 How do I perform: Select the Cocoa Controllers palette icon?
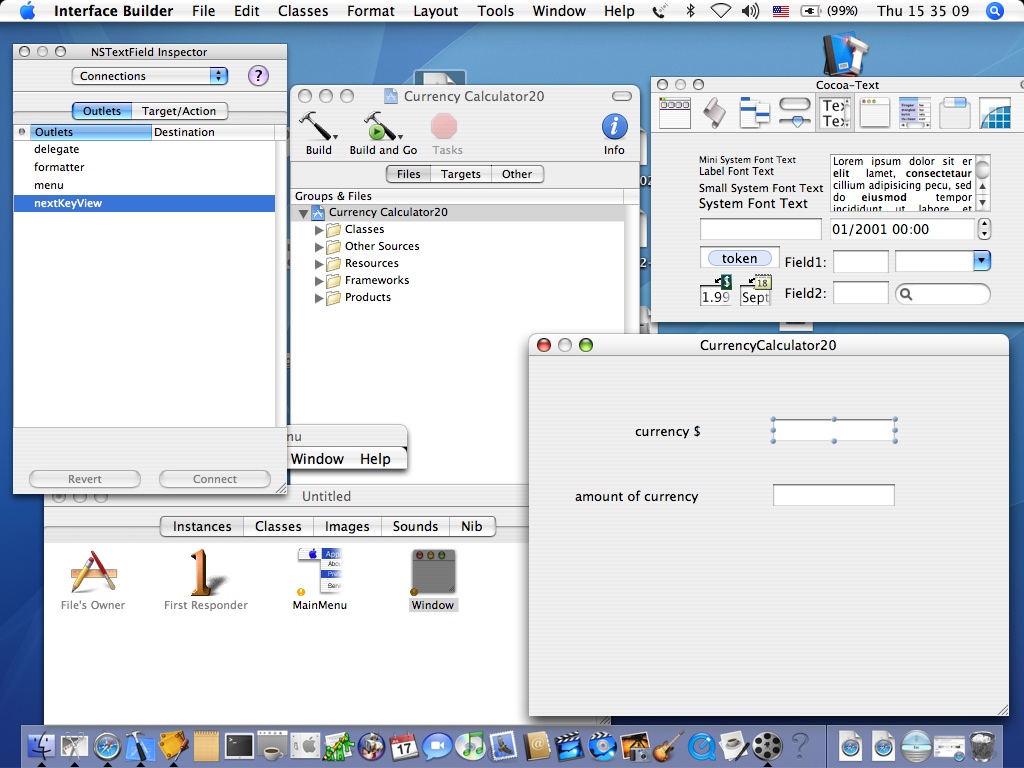[754, 113]
